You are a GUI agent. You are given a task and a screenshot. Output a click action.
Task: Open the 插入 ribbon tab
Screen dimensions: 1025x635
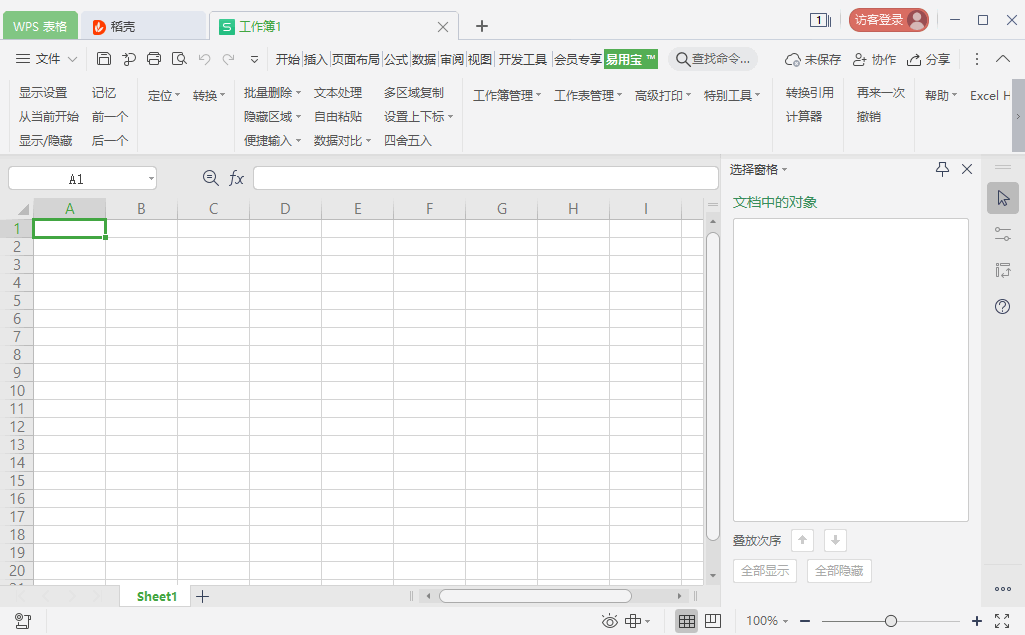[x=315, y=59]
